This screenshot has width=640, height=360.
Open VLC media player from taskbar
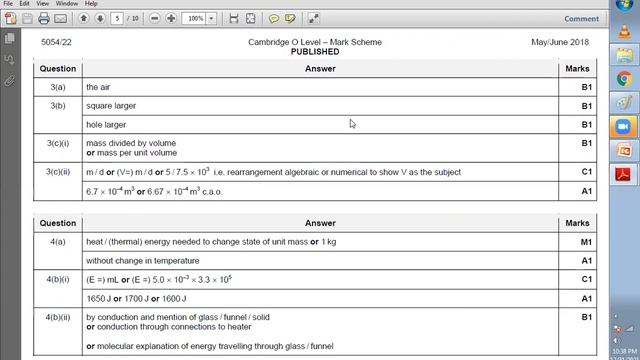[624, 31]
